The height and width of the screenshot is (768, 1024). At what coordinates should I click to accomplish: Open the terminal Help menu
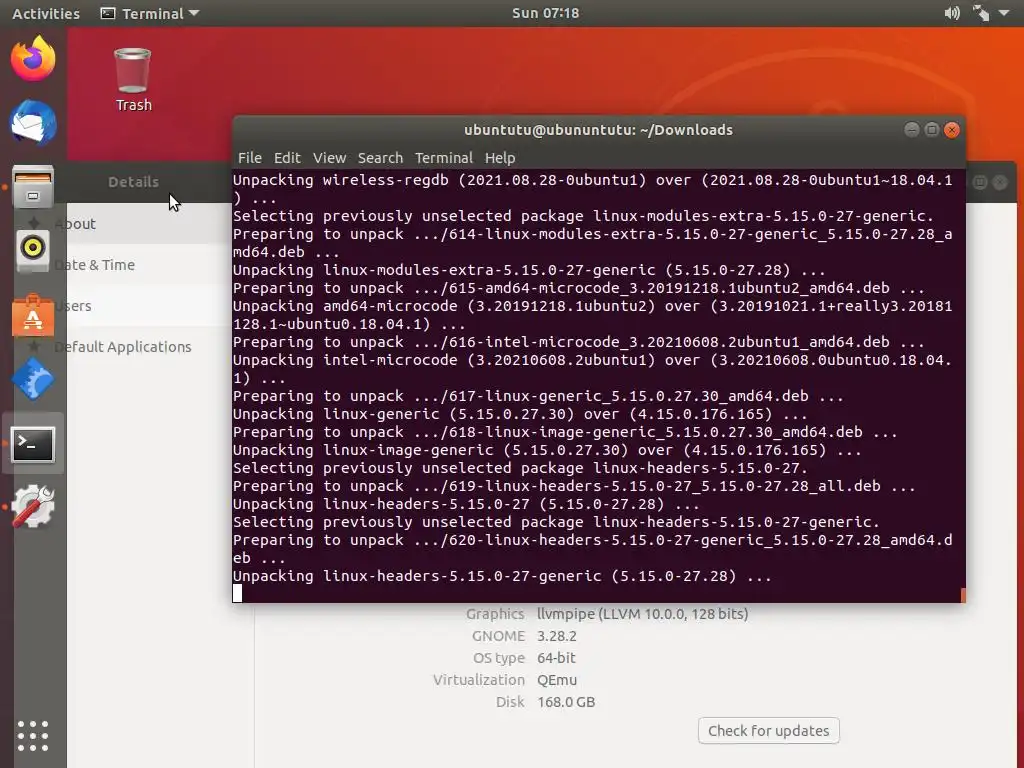500,158
